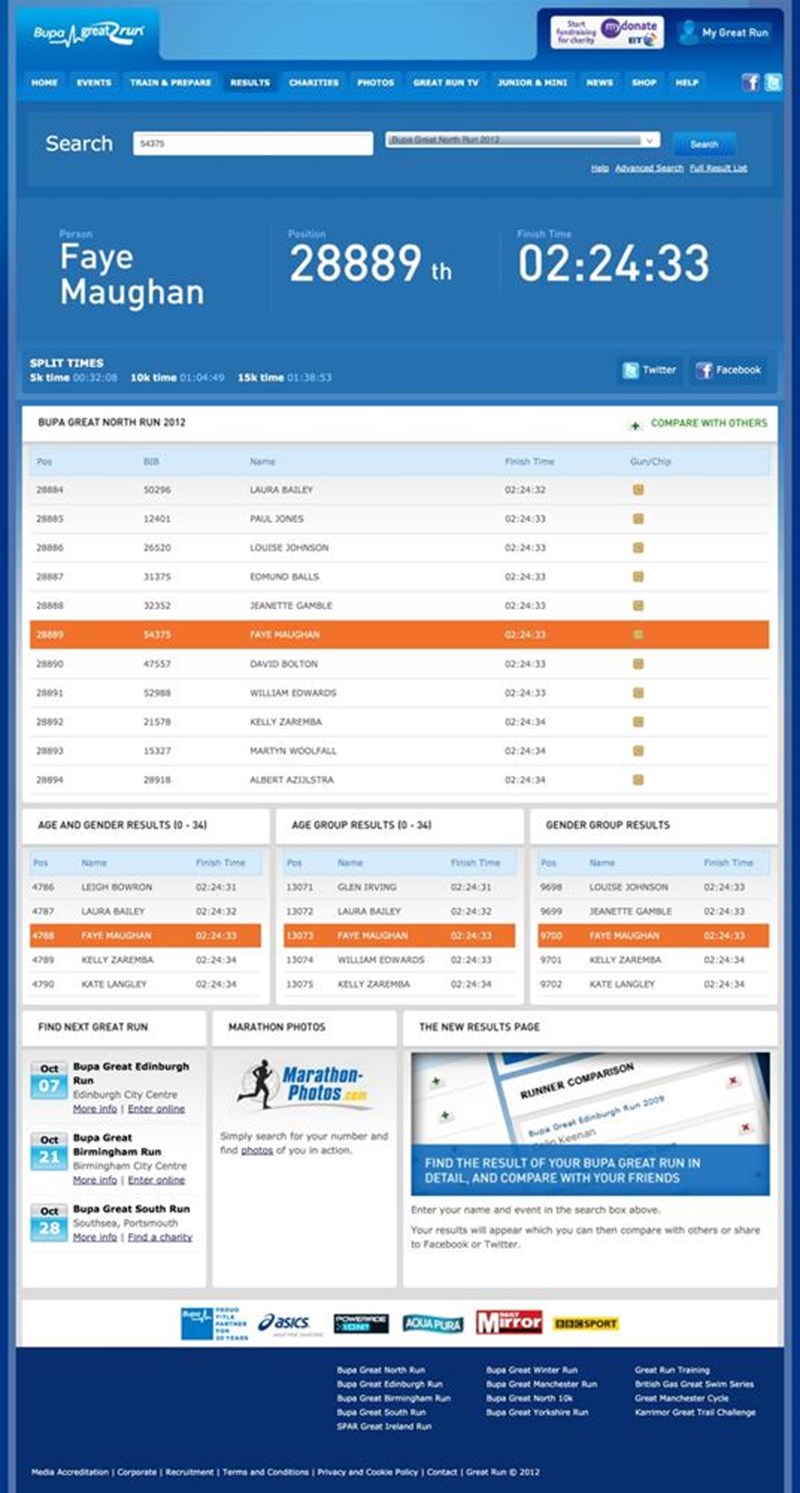Image resolution: width=800 pixels, height=1493 pixels.
Task: Open the Media Accreditation footer link
Action: (x=71, y=1472)
